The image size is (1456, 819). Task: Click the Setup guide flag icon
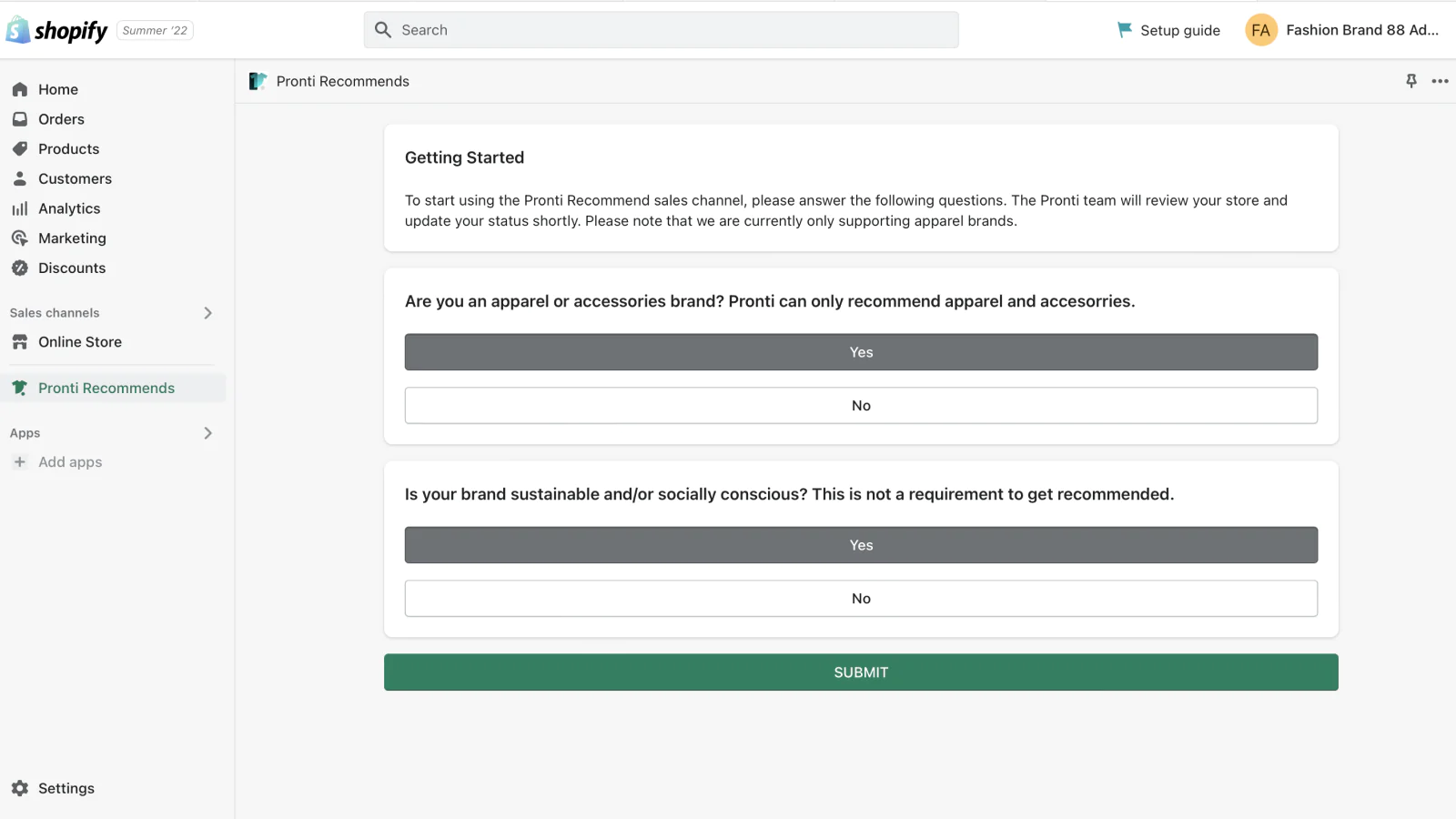(x=1125, y=30)
